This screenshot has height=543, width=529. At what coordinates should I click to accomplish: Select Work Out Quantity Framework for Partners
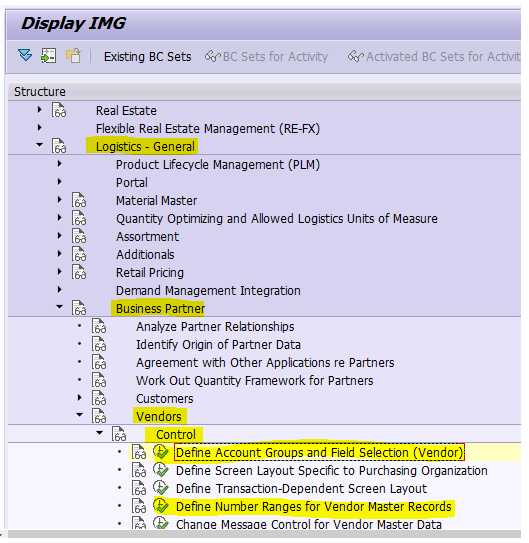coord(254,381)
